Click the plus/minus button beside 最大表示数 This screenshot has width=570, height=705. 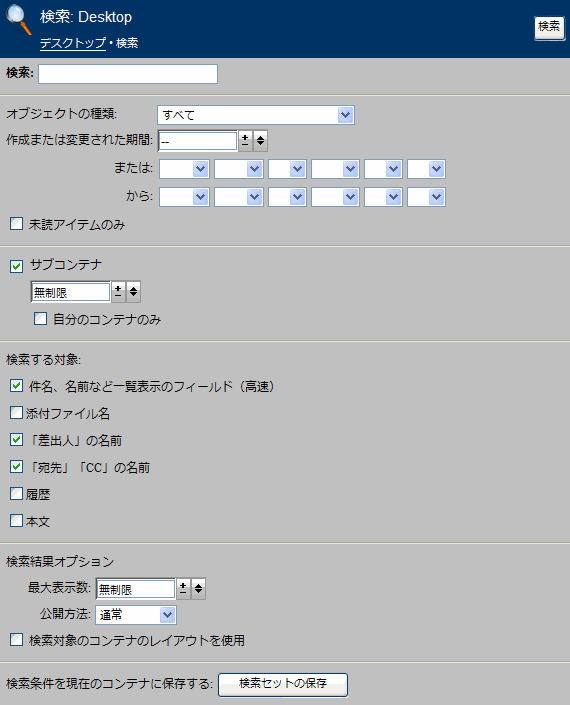click(183, 589)
